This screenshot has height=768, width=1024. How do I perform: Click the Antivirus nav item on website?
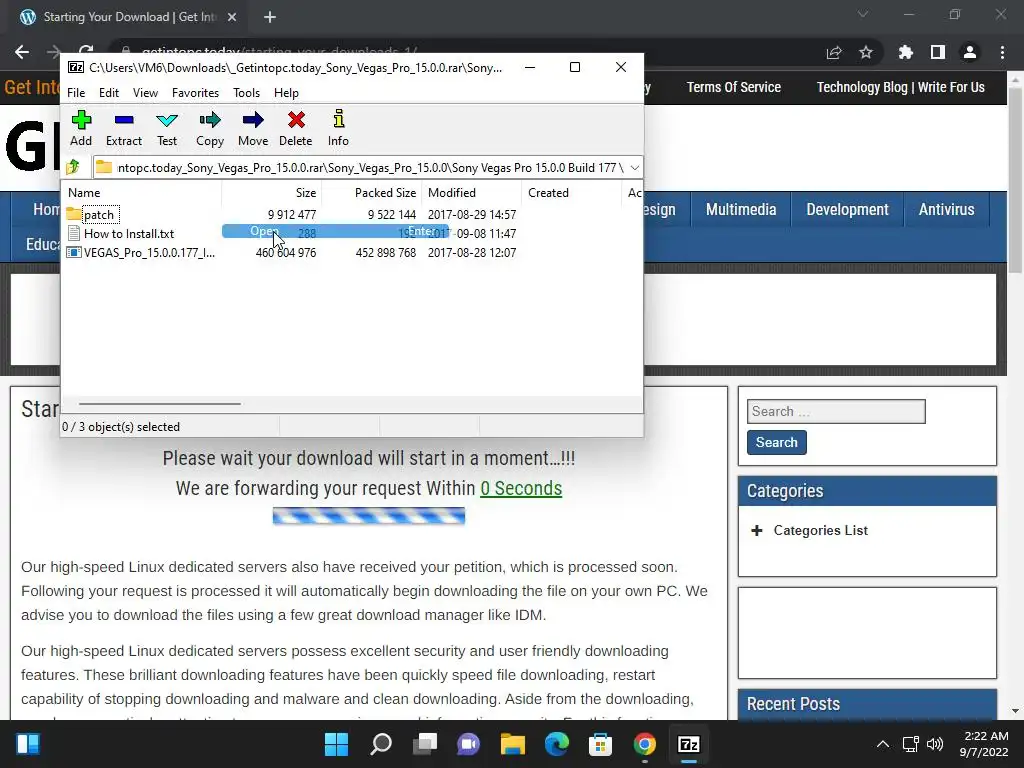(x=946, y=210)
